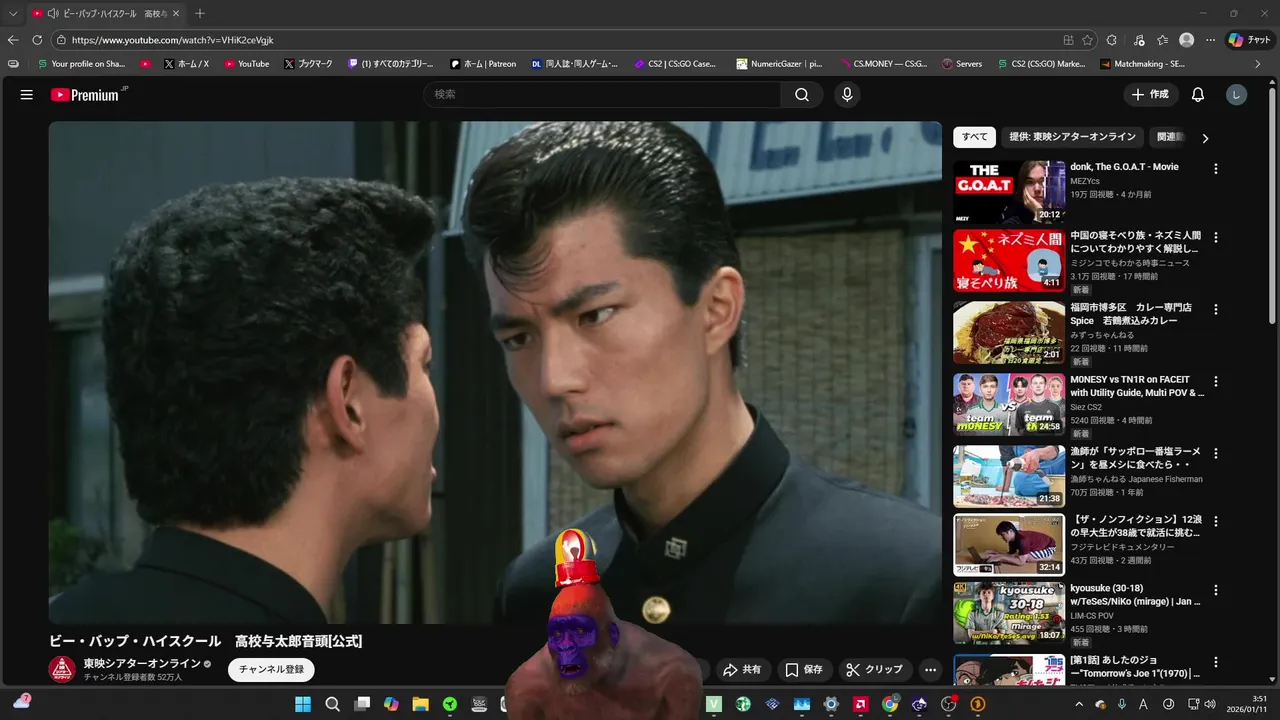Click the YouTube 検索 search field
This screenshot has width=1280, height=720.
(602, 95)
